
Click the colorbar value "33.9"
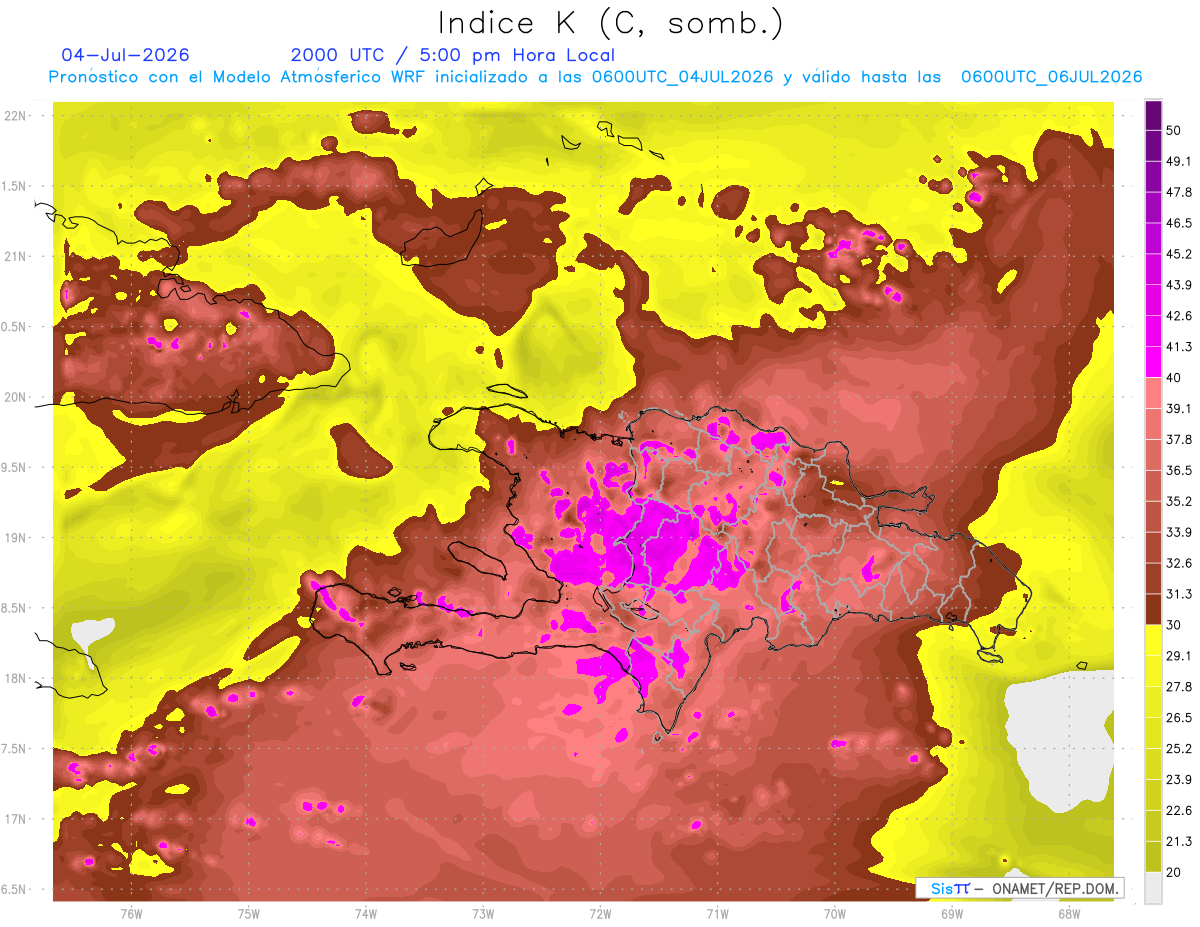[1179, 532]
